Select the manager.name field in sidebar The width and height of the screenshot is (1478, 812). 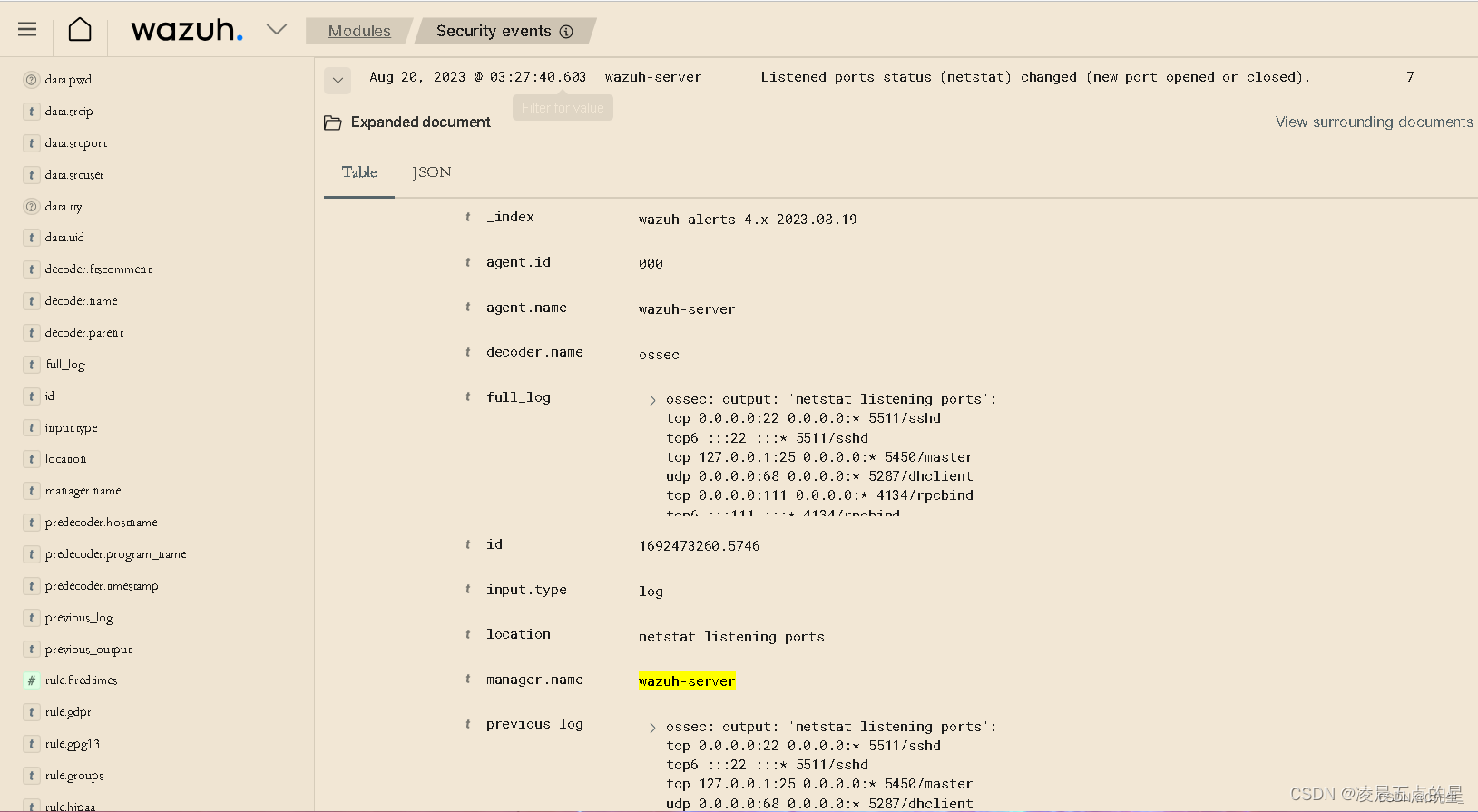[x=83, y=491]
